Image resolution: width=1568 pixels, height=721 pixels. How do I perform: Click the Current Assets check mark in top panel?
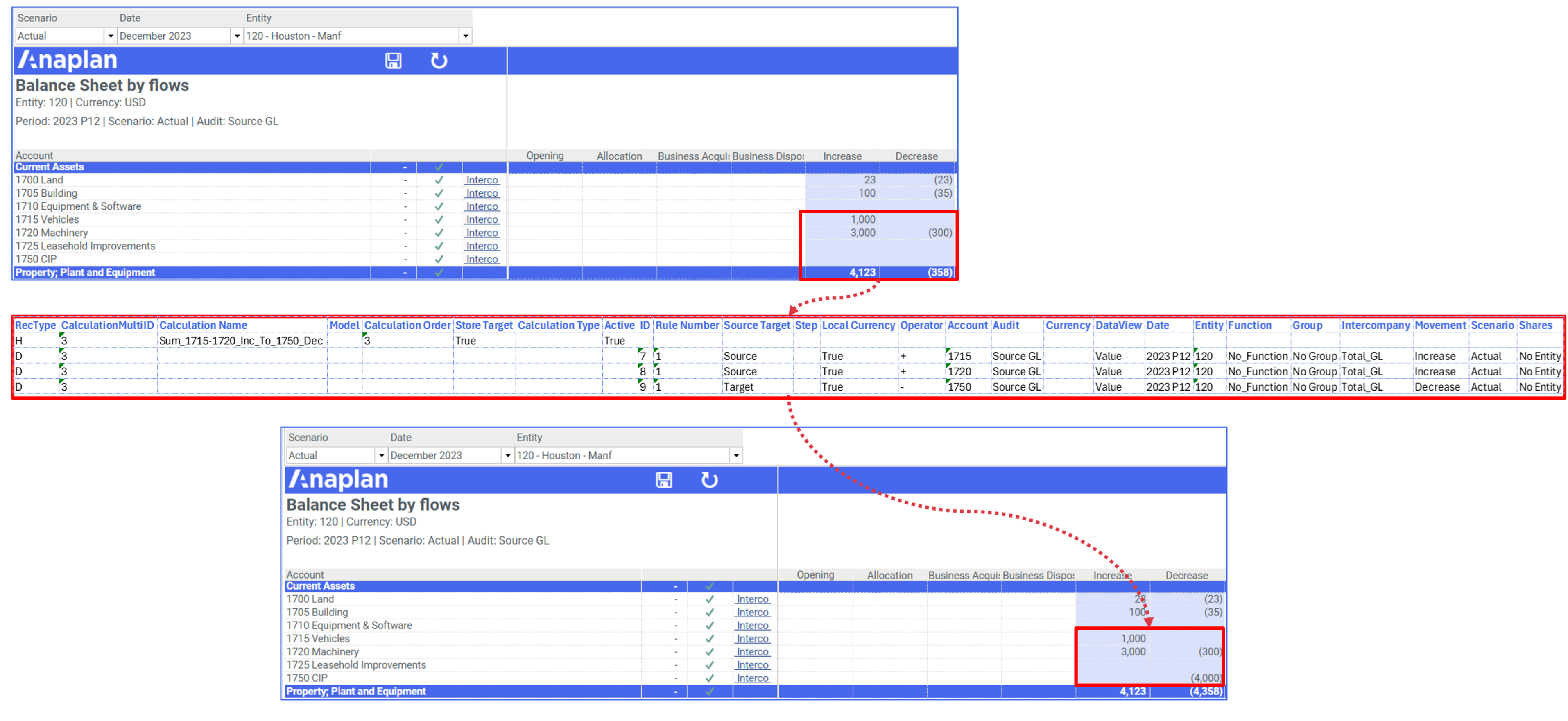point(439,167)
